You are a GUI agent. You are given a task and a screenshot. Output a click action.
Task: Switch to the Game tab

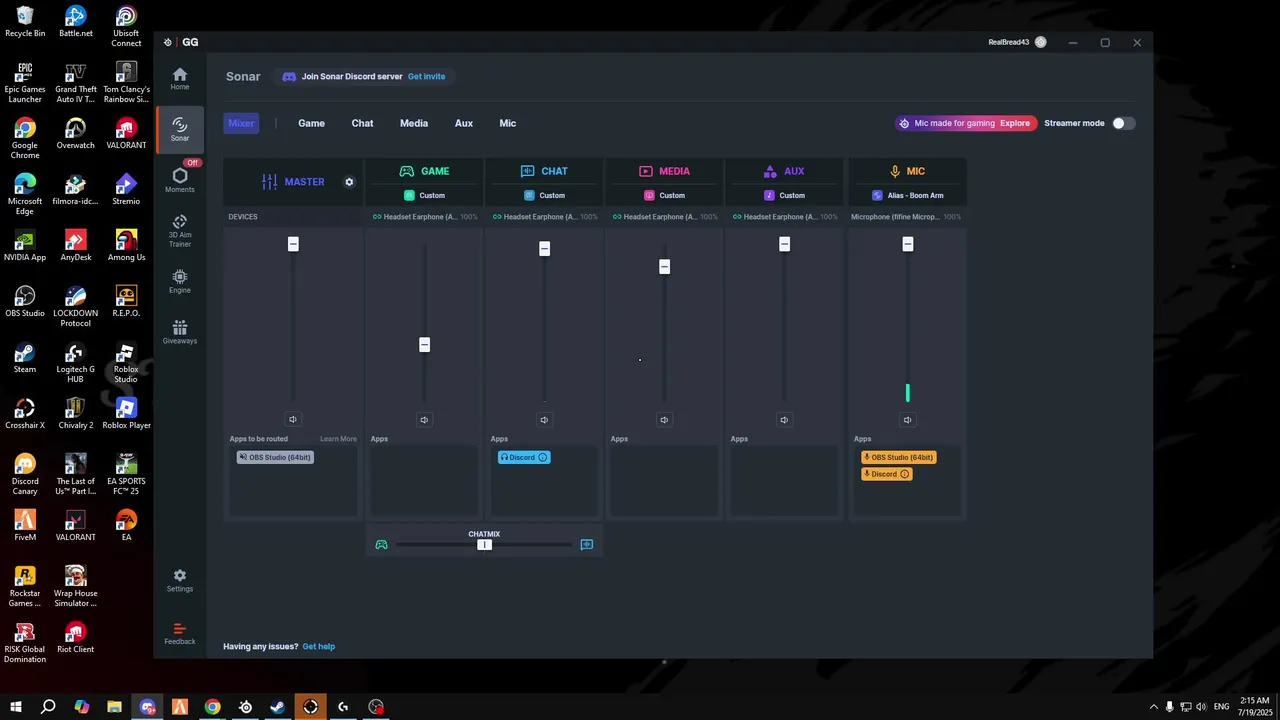[x=311, y=123]
